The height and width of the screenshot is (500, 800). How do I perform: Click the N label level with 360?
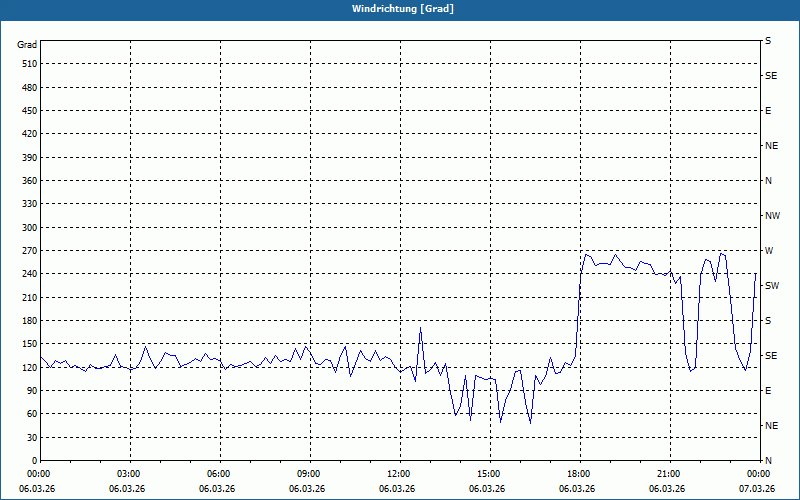point(768,181)
